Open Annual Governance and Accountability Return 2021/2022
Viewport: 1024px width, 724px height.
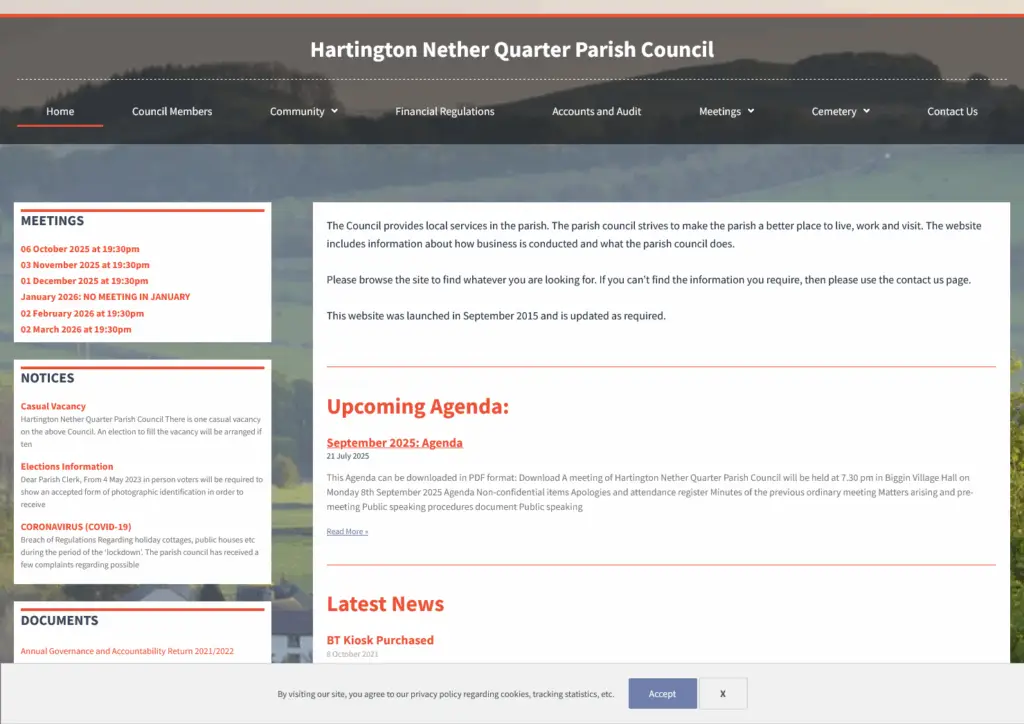pos(127,651)
